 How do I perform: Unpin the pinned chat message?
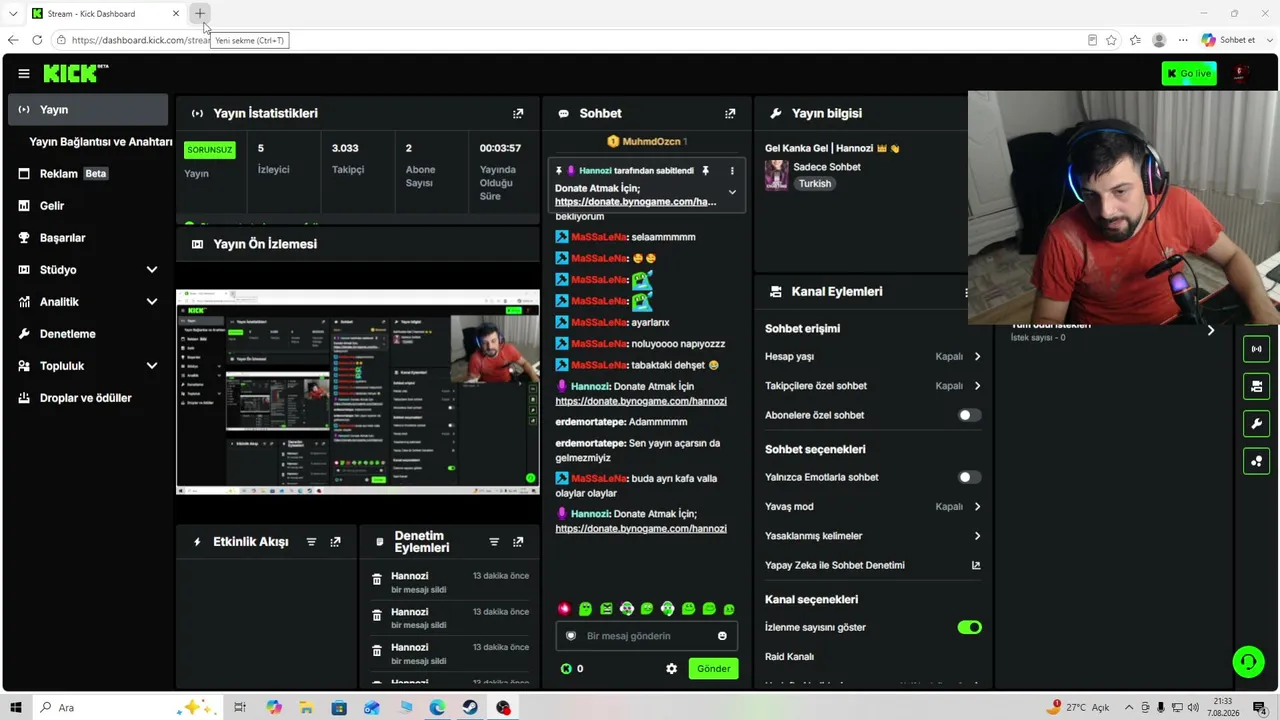(705, 171)
